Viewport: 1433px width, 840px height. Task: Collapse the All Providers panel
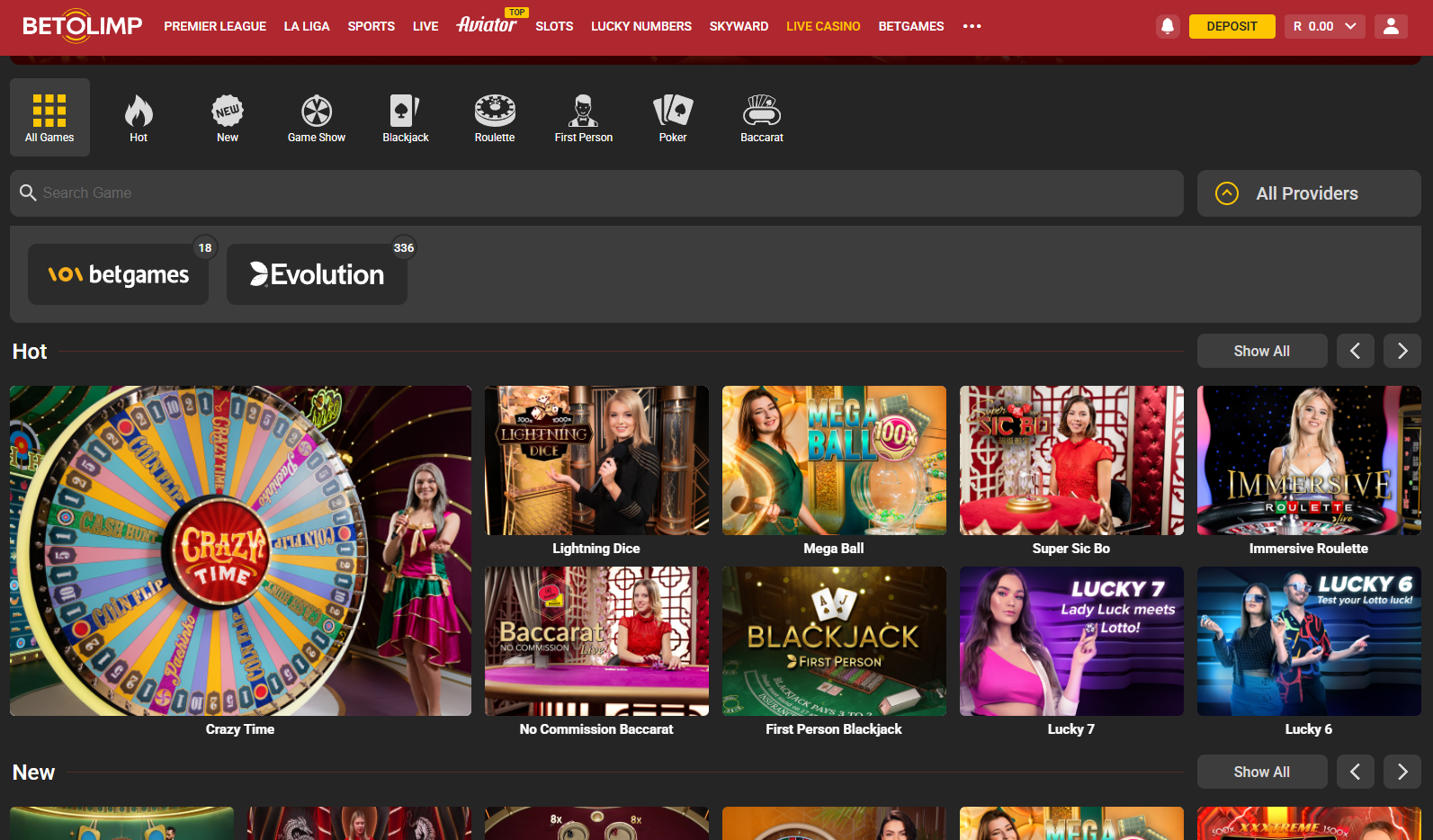[1309, 193]
